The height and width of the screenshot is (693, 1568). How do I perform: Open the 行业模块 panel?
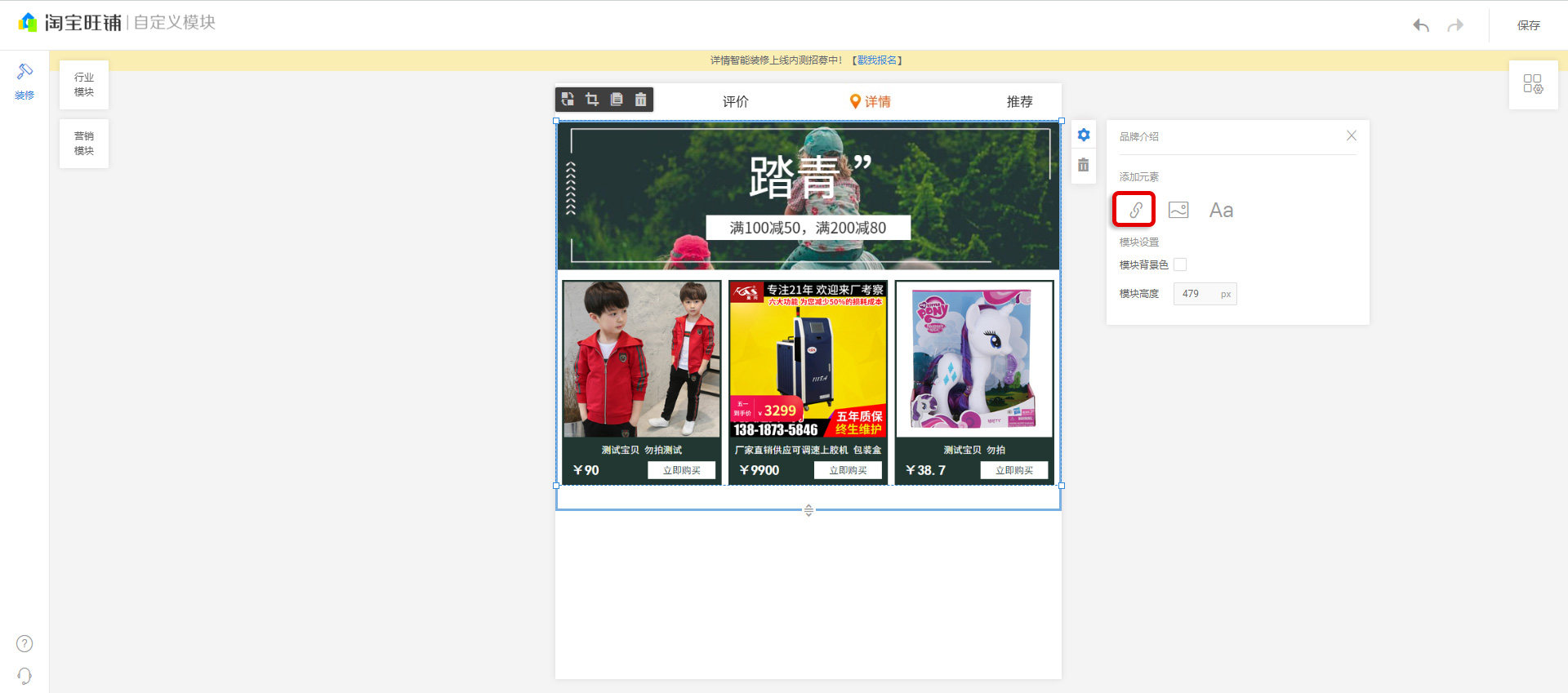(x=84, y=85)
